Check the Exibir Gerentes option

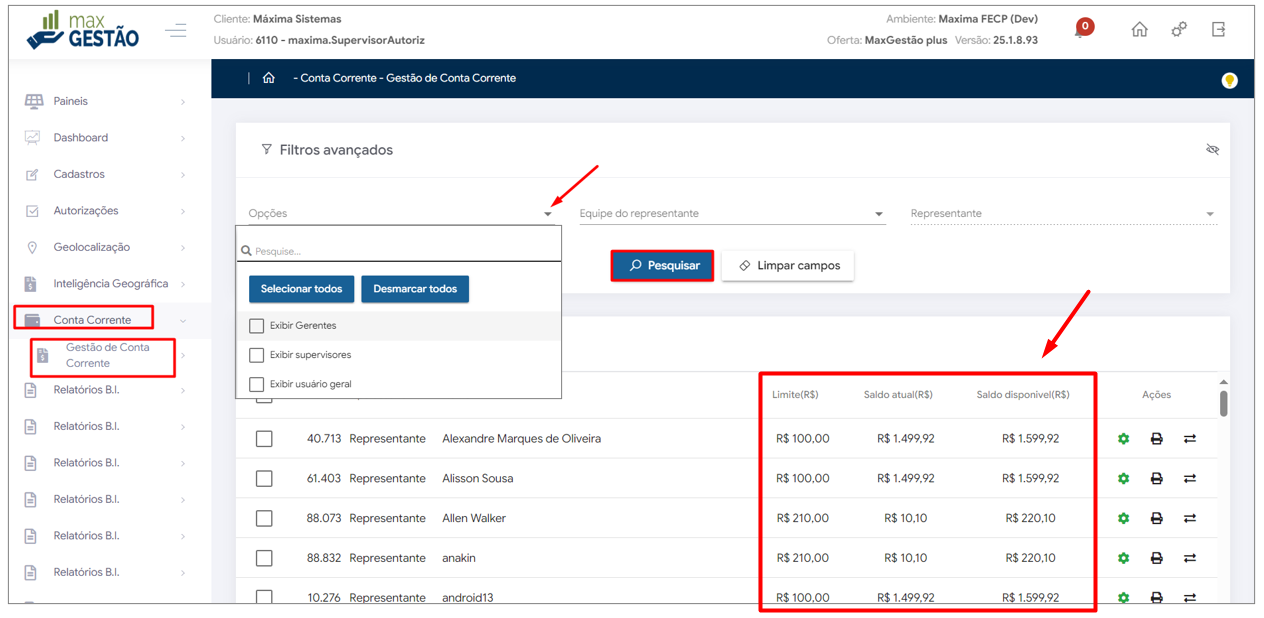pyautogui.click(x=257, y=326)
